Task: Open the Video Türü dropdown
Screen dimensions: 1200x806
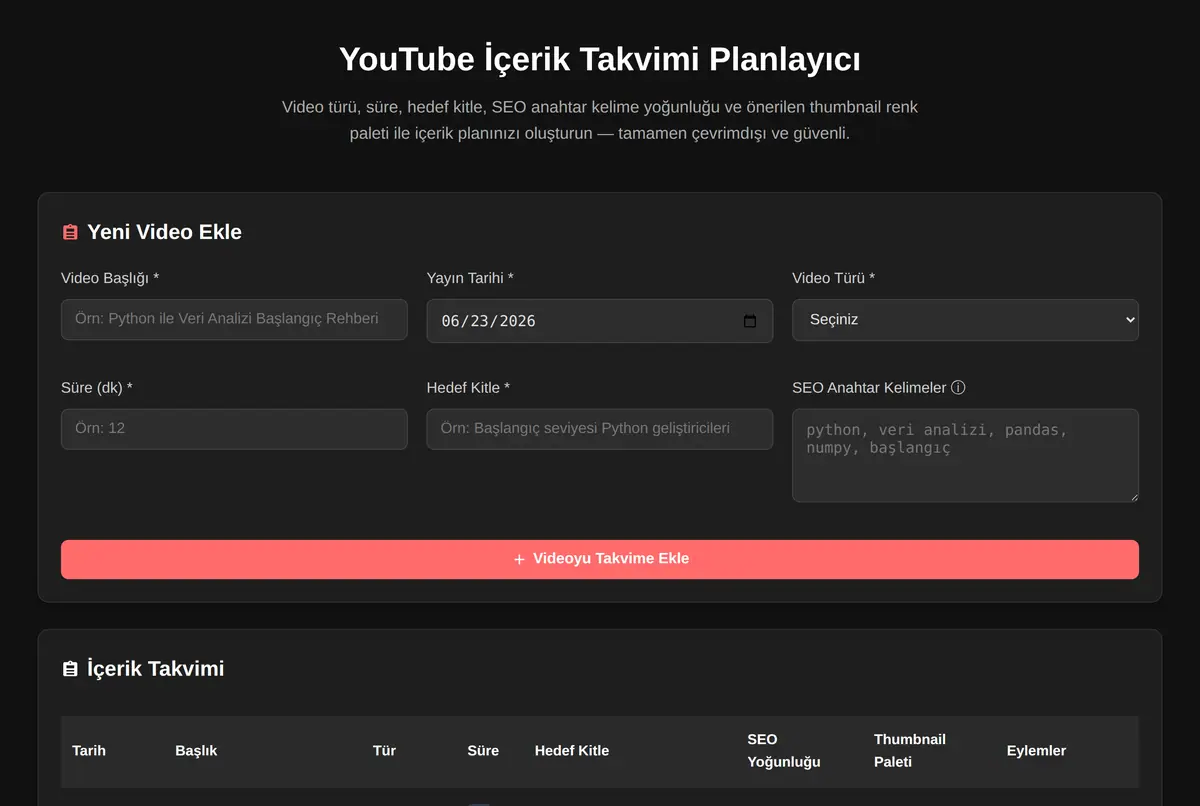Action: pyautogui.click(x=965, y=320)
